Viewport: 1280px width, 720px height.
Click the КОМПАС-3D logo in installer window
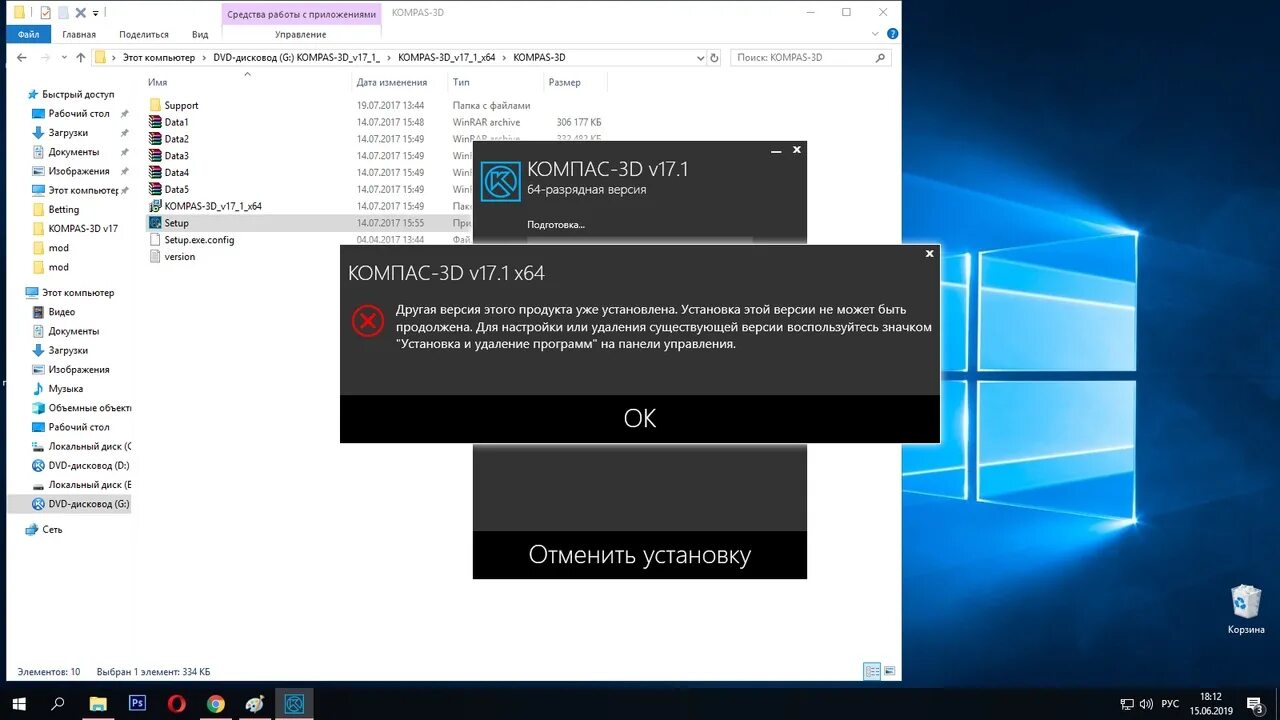tap(501, 181)
